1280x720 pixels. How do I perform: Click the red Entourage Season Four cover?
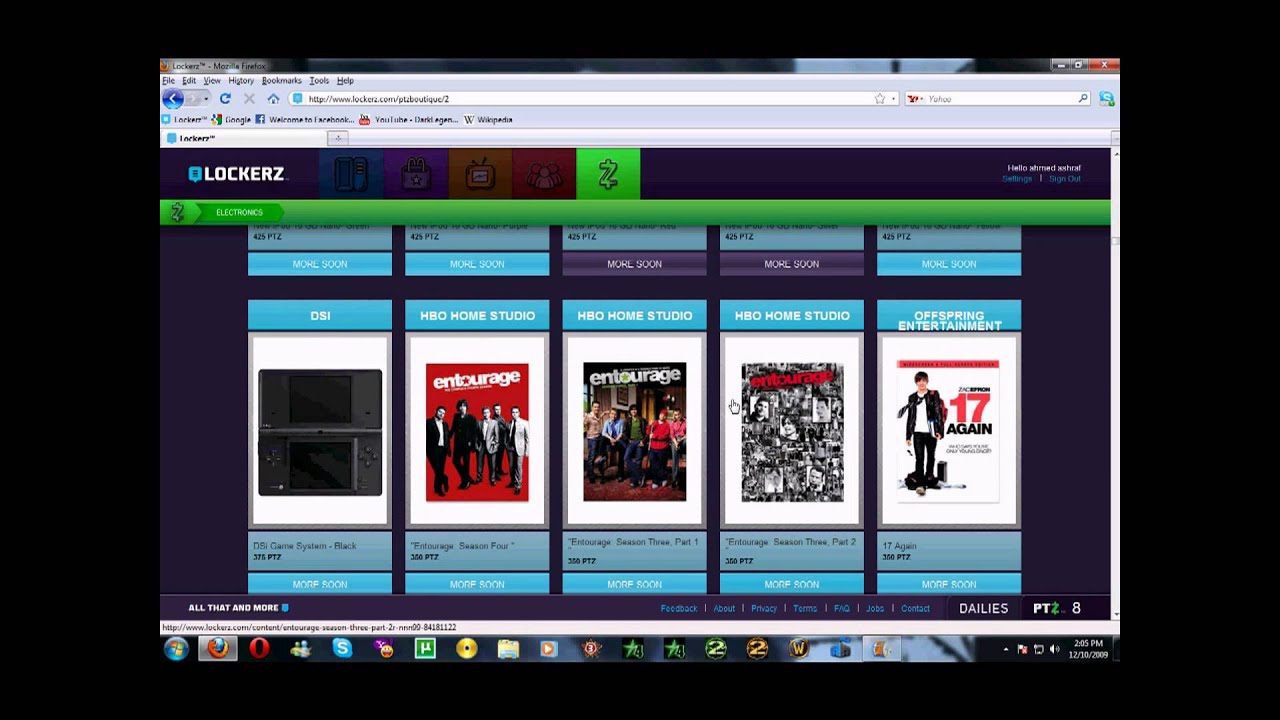click(x=477, y=432)
